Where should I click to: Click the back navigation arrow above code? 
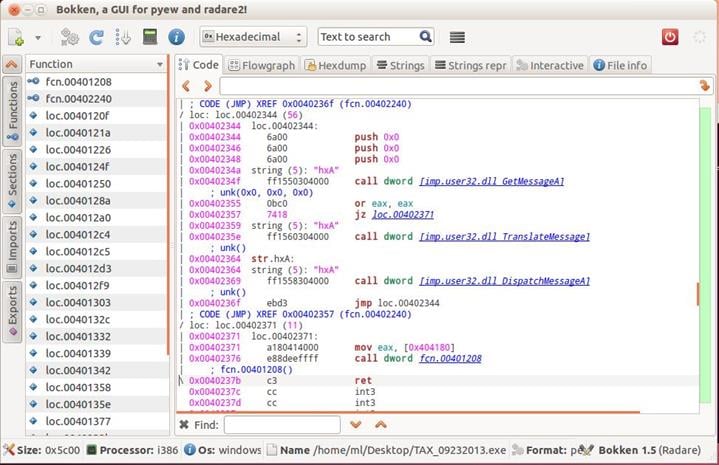[x=186, y=86]
